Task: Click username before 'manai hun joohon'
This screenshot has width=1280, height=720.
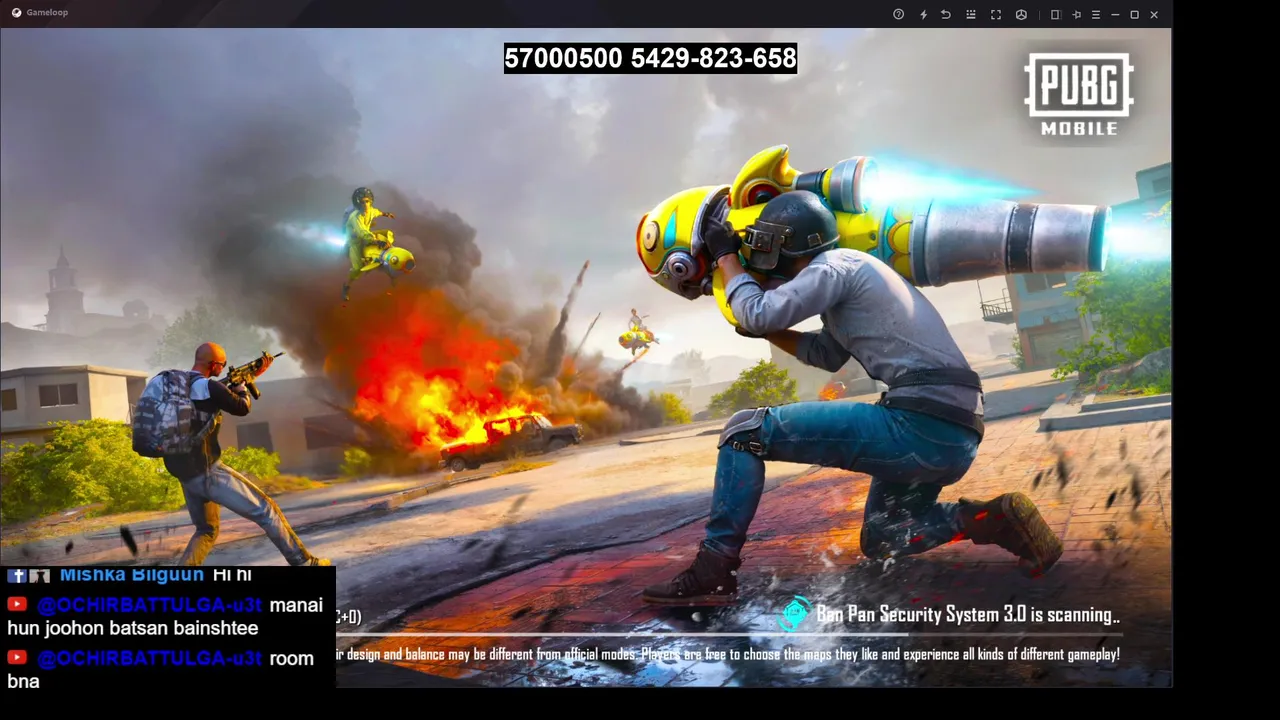Action: tap(149, 605)
